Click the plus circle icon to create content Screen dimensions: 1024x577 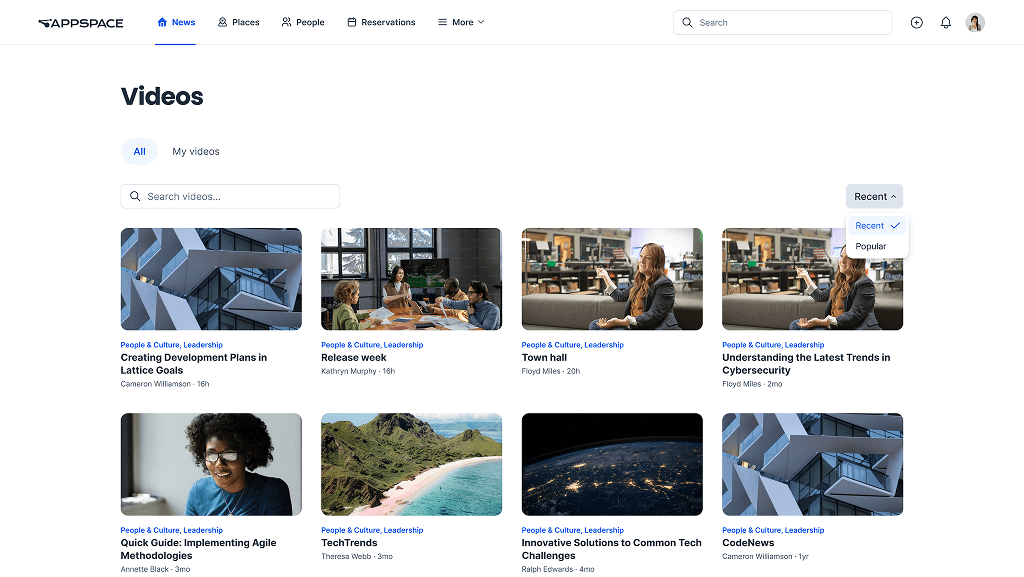point(917,22)
